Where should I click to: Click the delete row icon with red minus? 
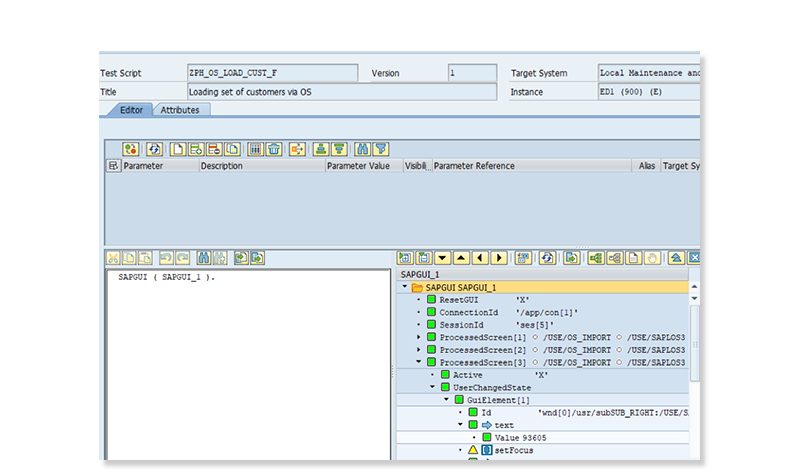(214, 149)
